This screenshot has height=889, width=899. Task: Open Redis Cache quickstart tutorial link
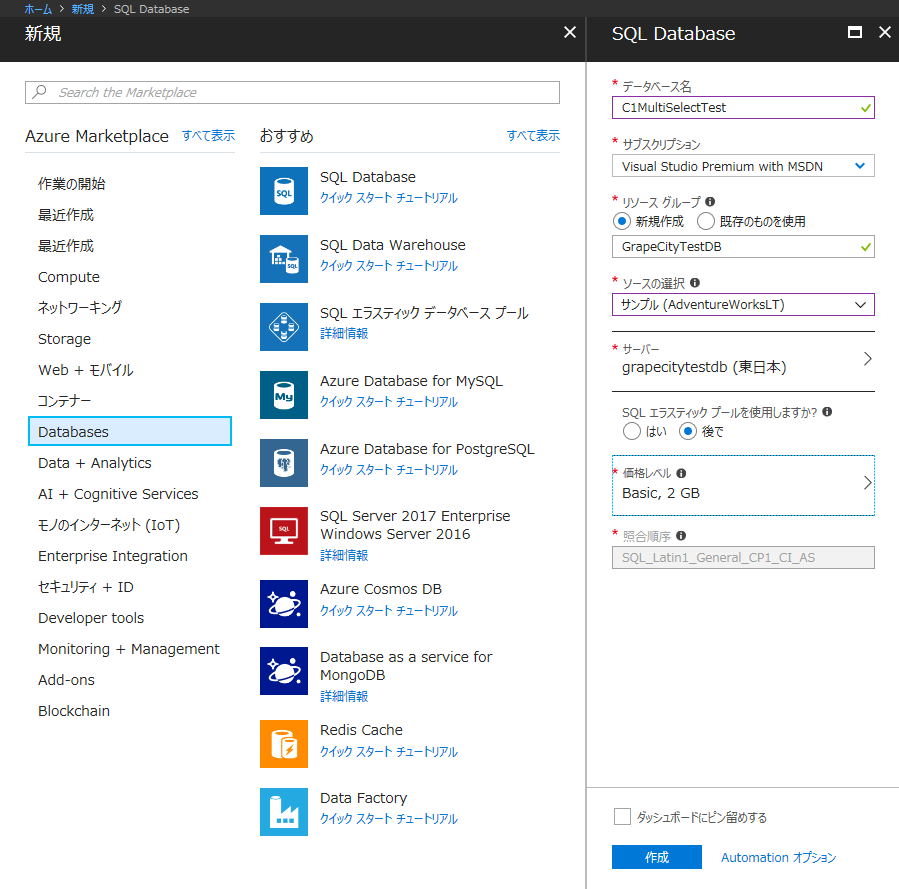point(389,751)
